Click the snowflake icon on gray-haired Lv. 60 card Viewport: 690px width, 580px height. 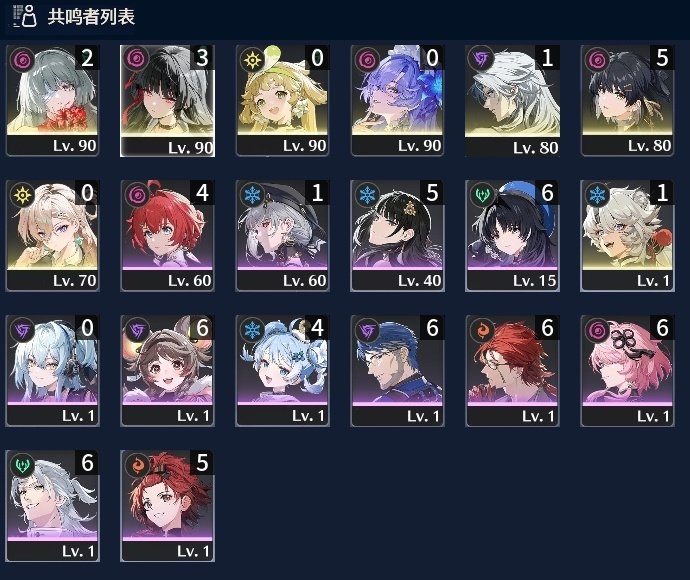253,194
